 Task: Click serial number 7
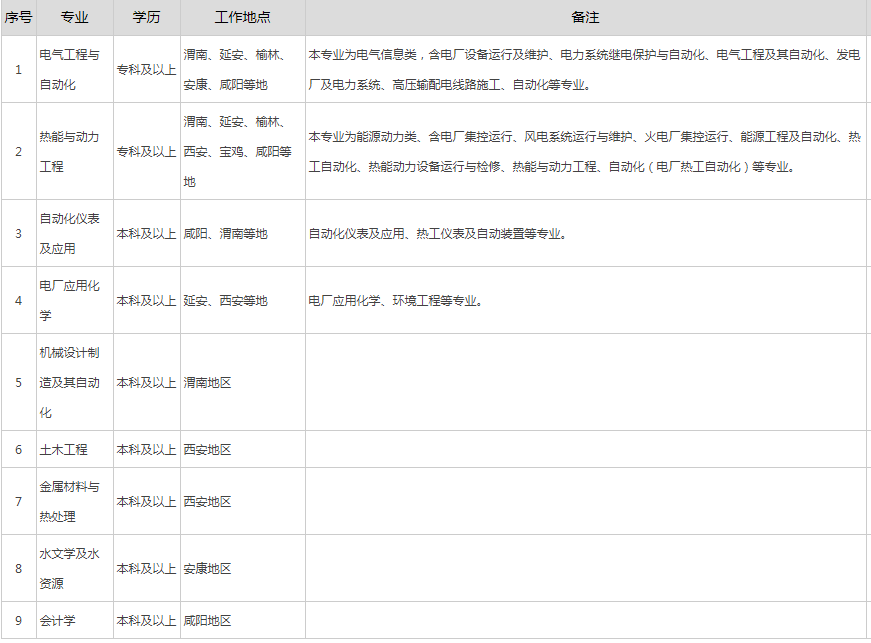[x=18, y=501]
